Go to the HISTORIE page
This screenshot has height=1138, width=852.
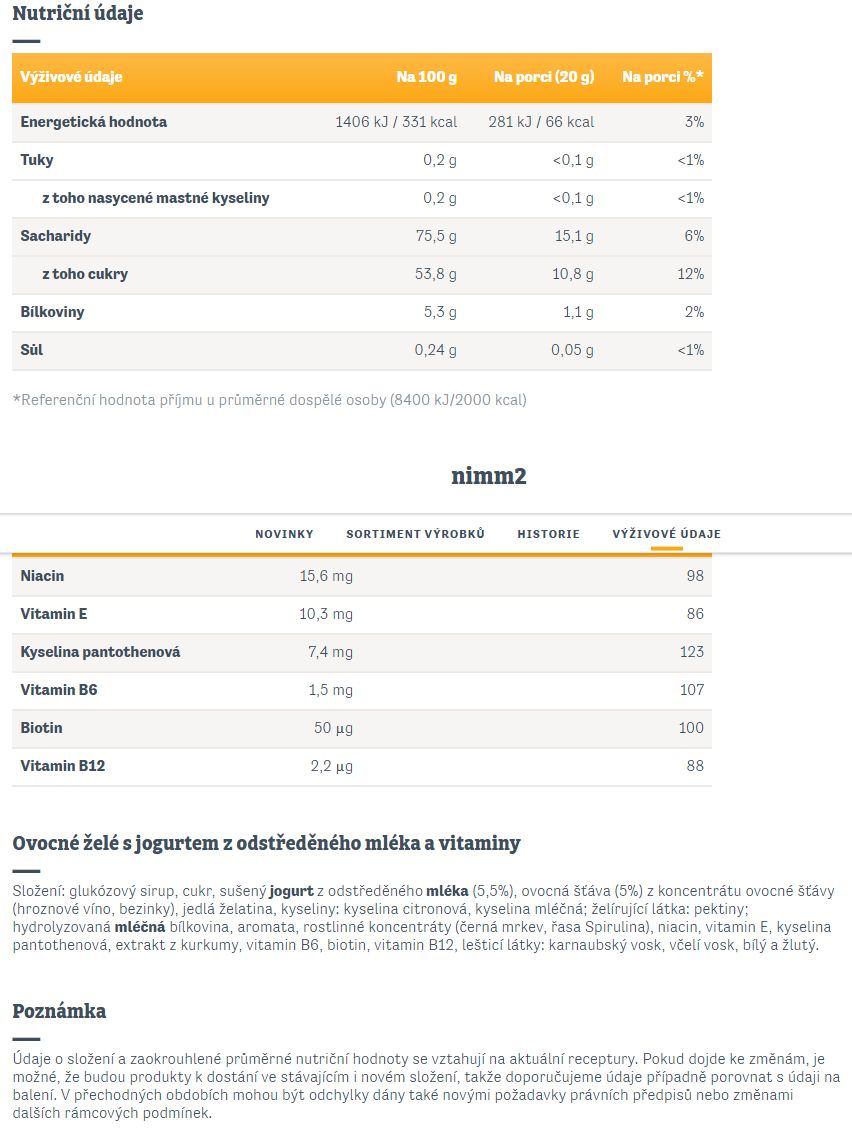tap(549, 534)
